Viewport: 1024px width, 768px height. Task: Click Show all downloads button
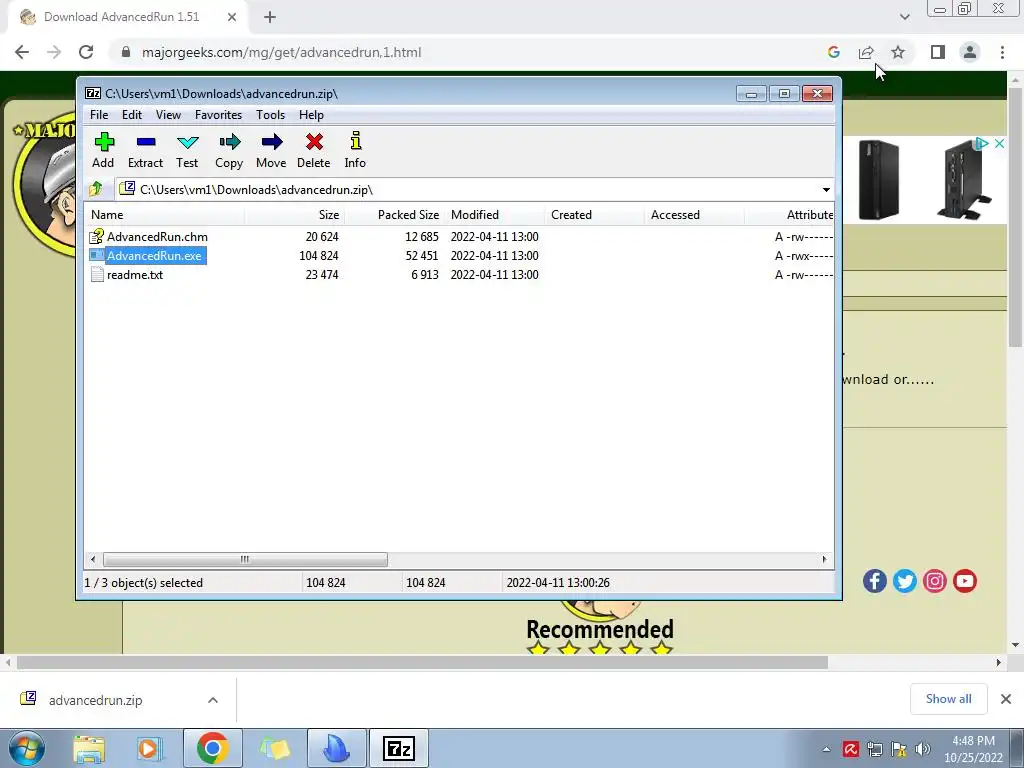pos(948,699)
